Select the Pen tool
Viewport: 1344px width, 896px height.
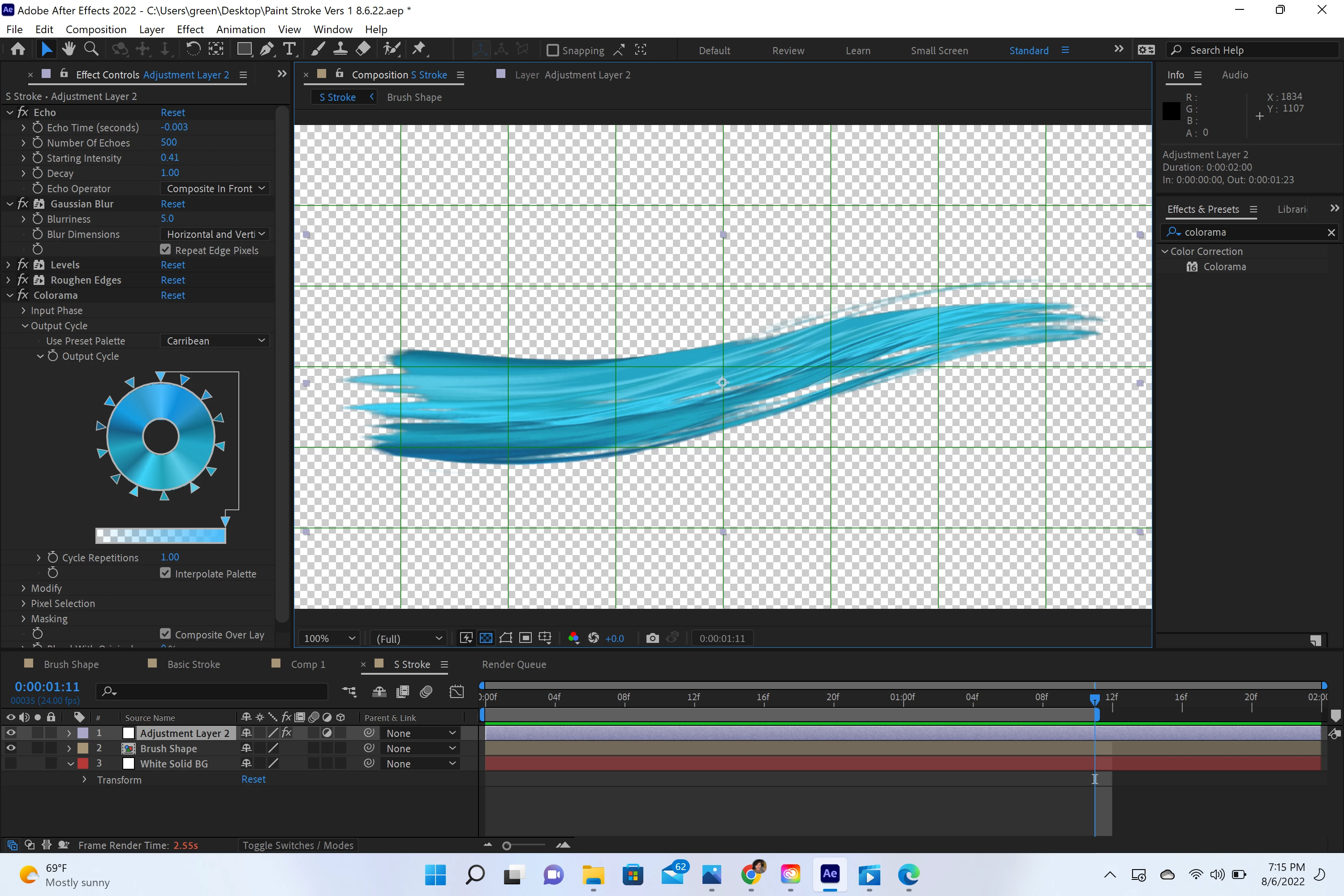pos(266,50)
